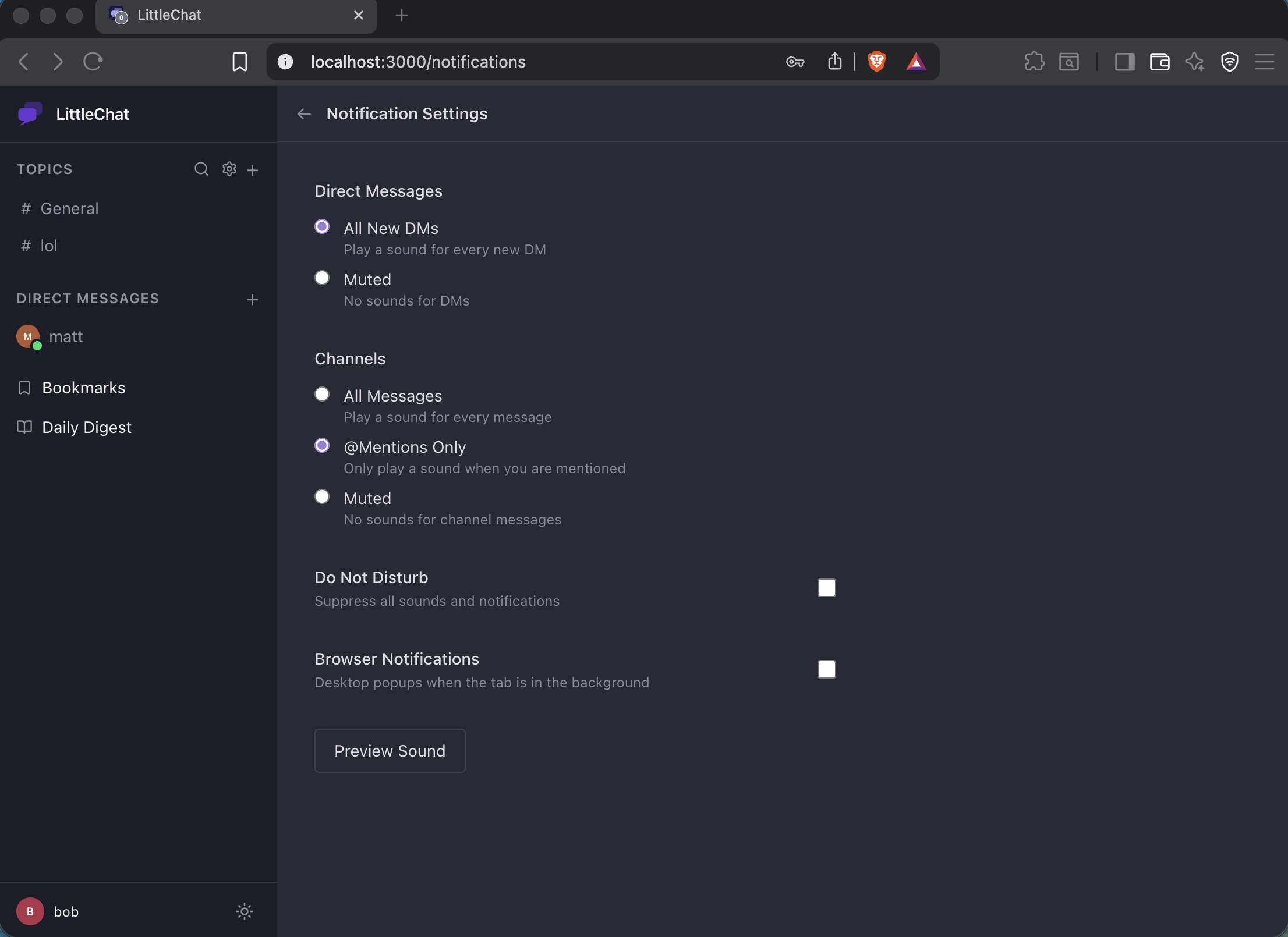Open the topic search magnifier

201,169
